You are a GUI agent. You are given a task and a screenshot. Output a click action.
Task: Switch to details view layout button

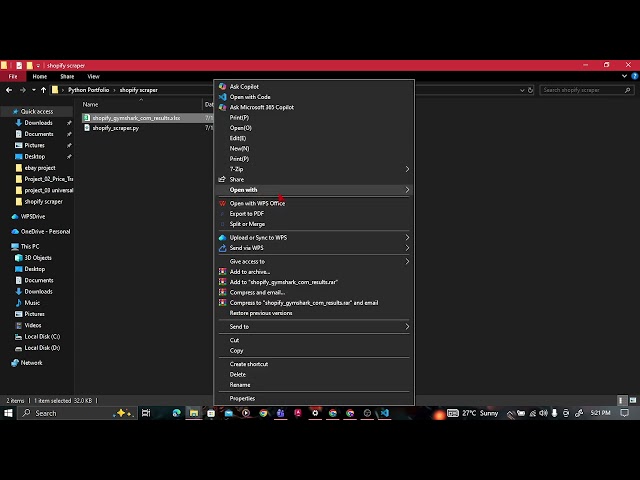tap(621, 401)
